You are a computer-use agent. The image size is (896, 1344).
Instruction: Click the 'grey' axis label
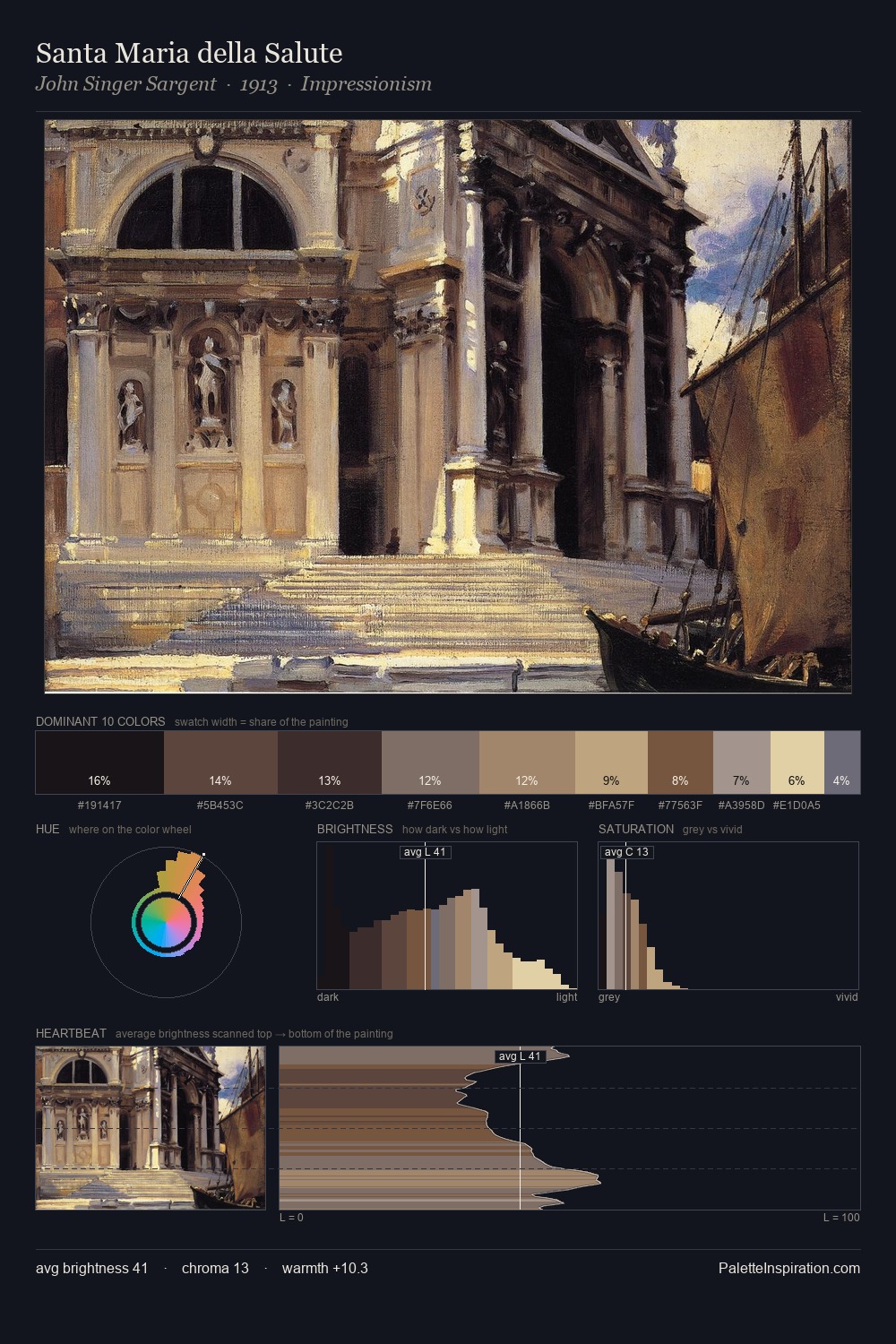tap(609, 997)
